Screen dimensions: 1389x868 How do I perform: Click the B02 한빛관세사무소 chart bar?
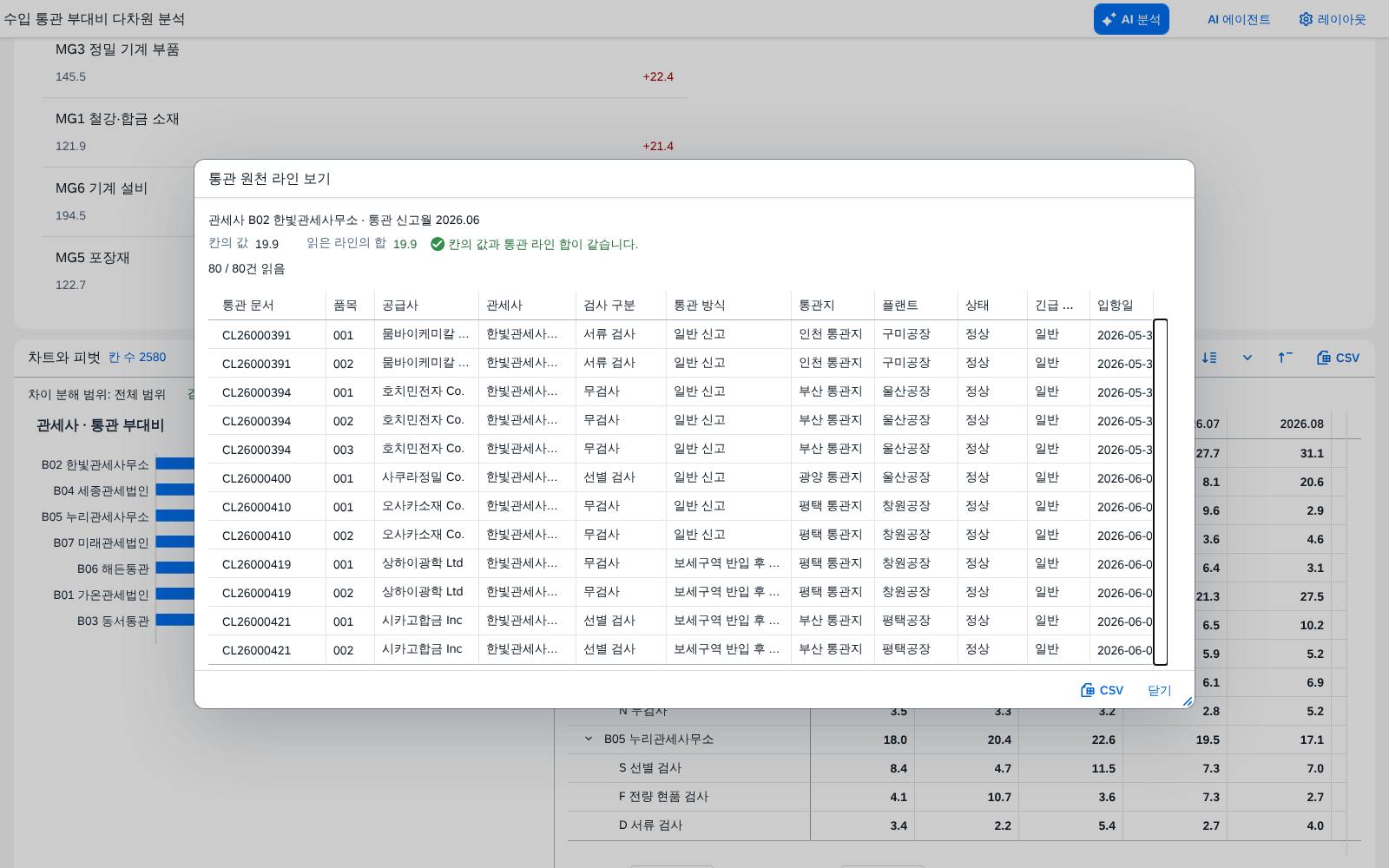[x=175, y=464]
